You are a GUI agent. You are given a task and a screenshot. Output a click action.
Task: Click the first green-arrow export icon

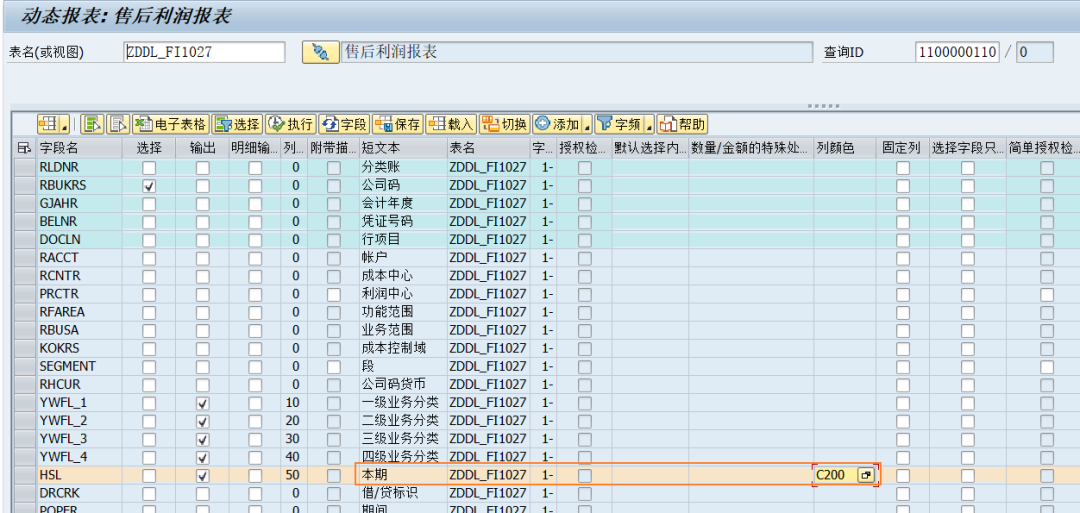(x=92, y=124)
